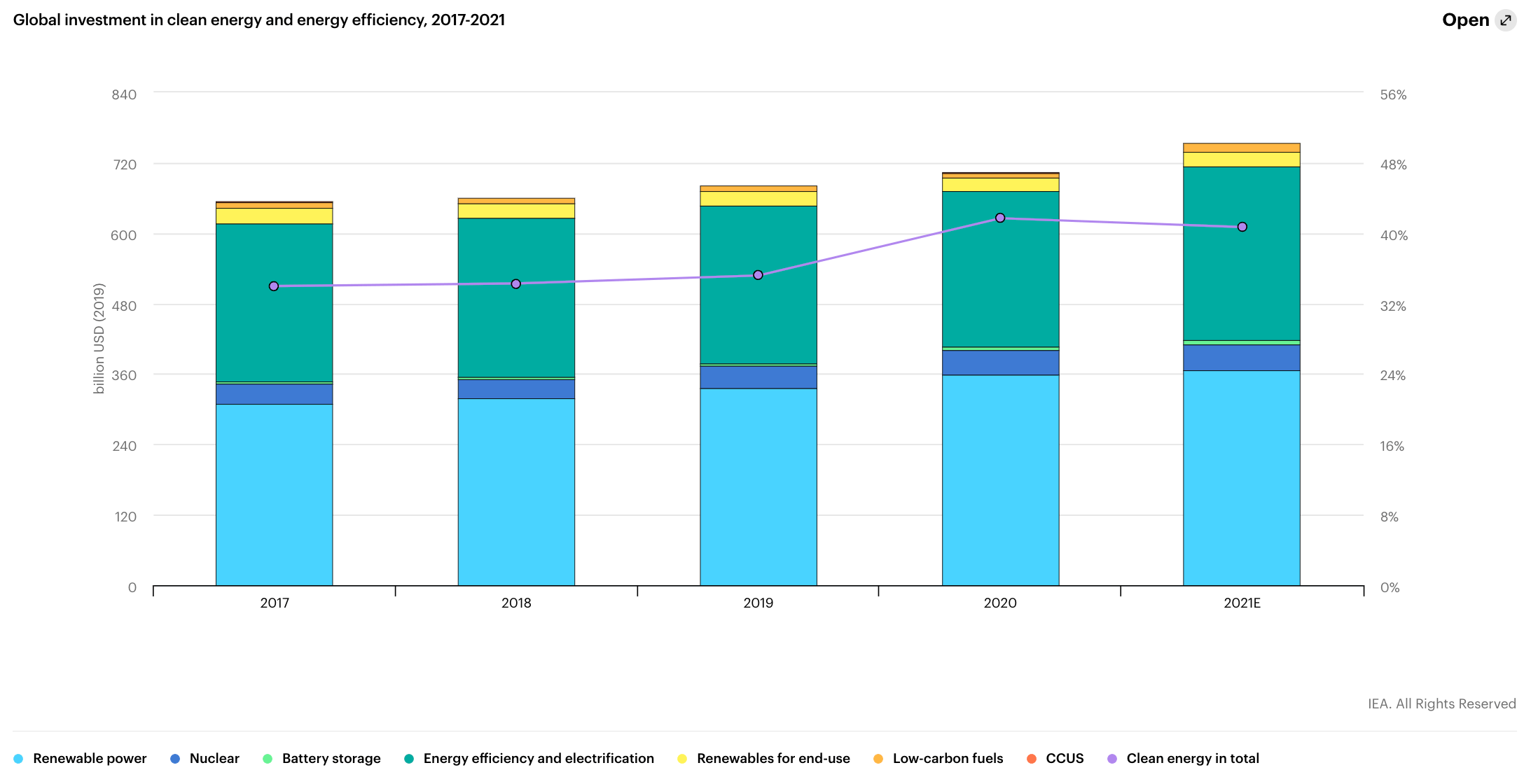This screenshot has width=1524, height=784.
Task: Toggle the Battery storage legend item
Action: point(321,758)
